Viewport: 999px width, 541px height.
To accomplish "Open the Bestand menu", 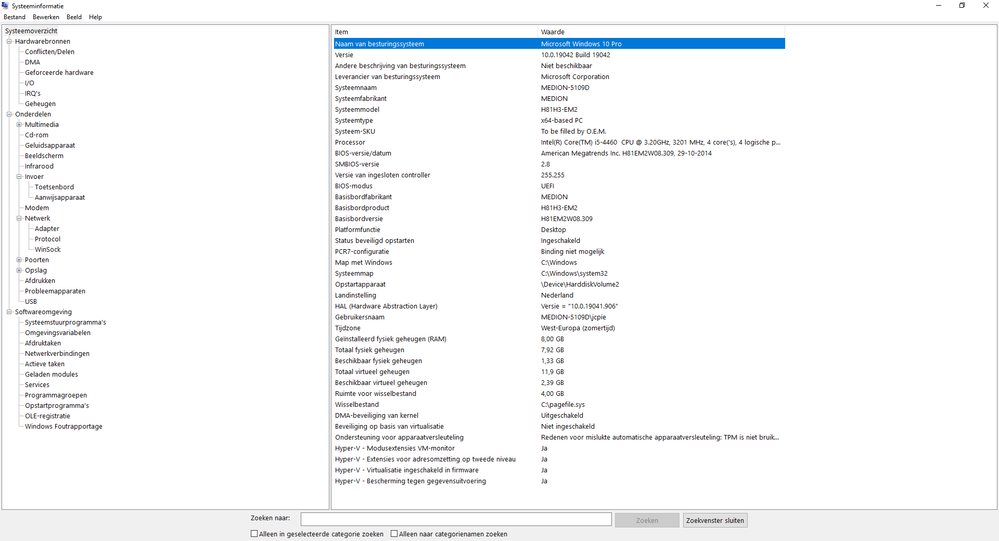I will (x=15, y=17).
